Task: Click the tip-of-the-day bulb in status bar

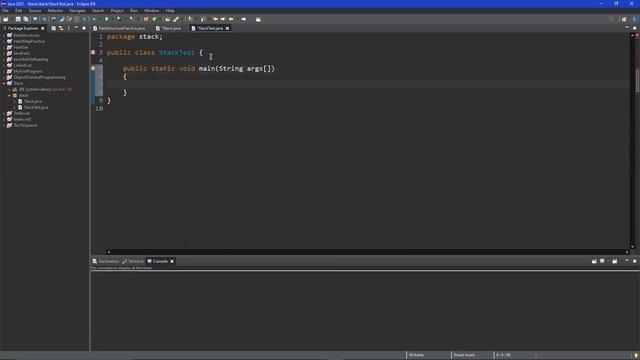Action: 636,355
